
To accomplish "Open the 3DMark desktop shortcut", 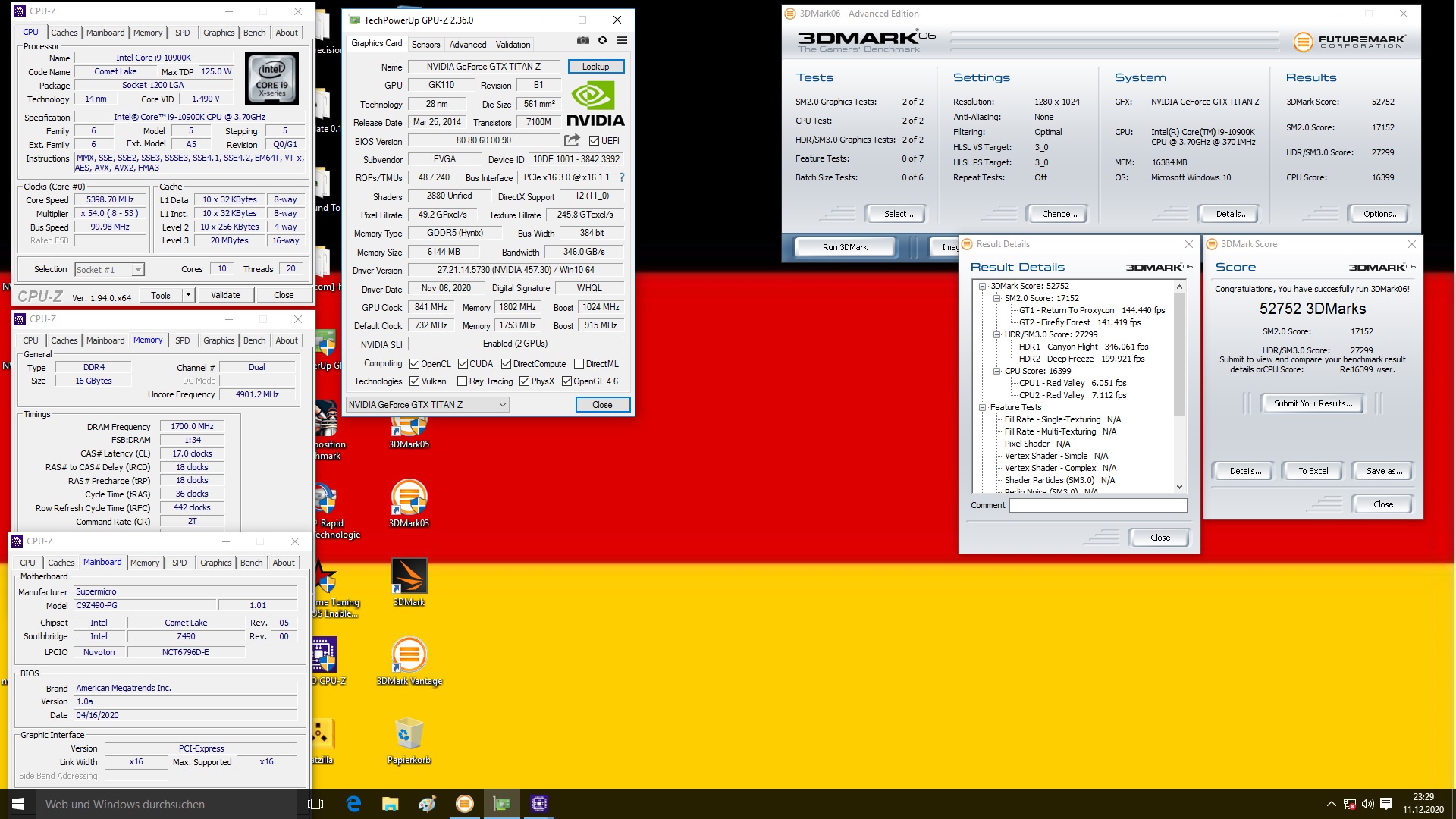I will pos(409,582).
